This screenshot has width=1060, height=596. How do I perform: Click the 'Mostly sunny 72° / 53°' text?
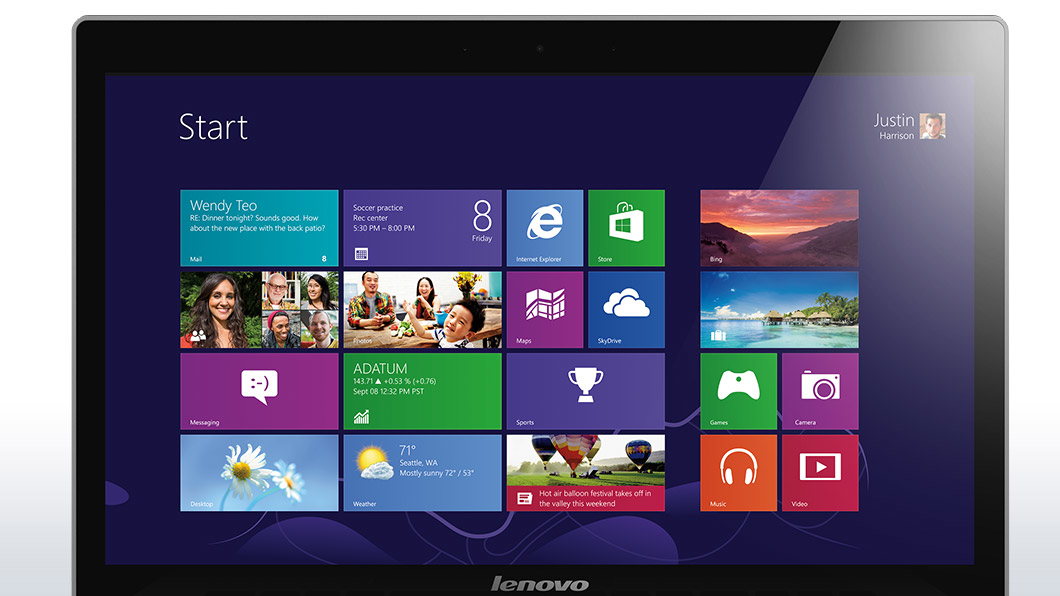coord(437,473)
